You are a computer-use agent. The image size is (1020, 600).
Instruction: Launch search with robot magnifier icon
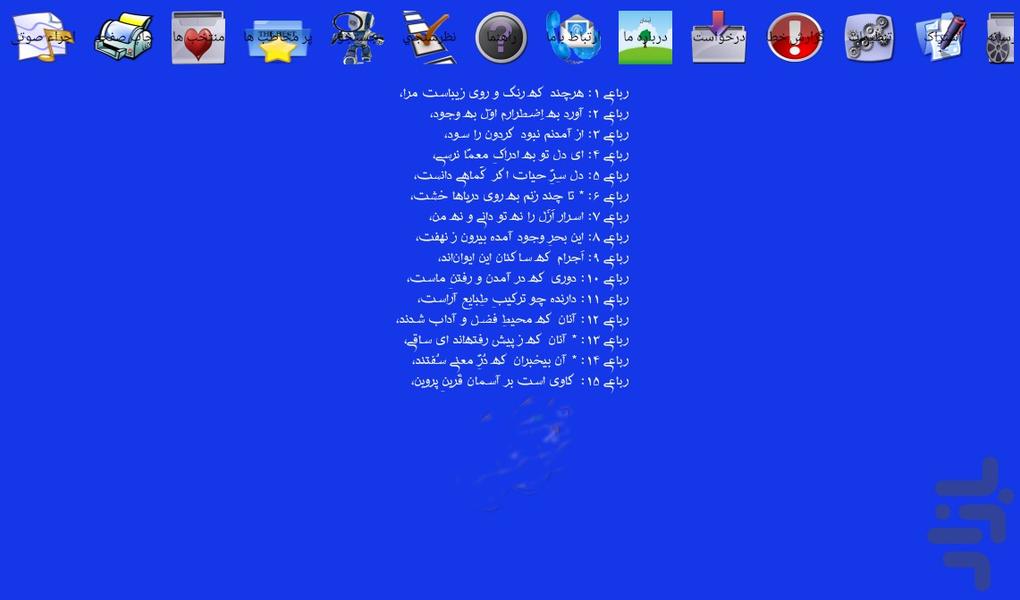pyautogui.click(x=356, y=37)
